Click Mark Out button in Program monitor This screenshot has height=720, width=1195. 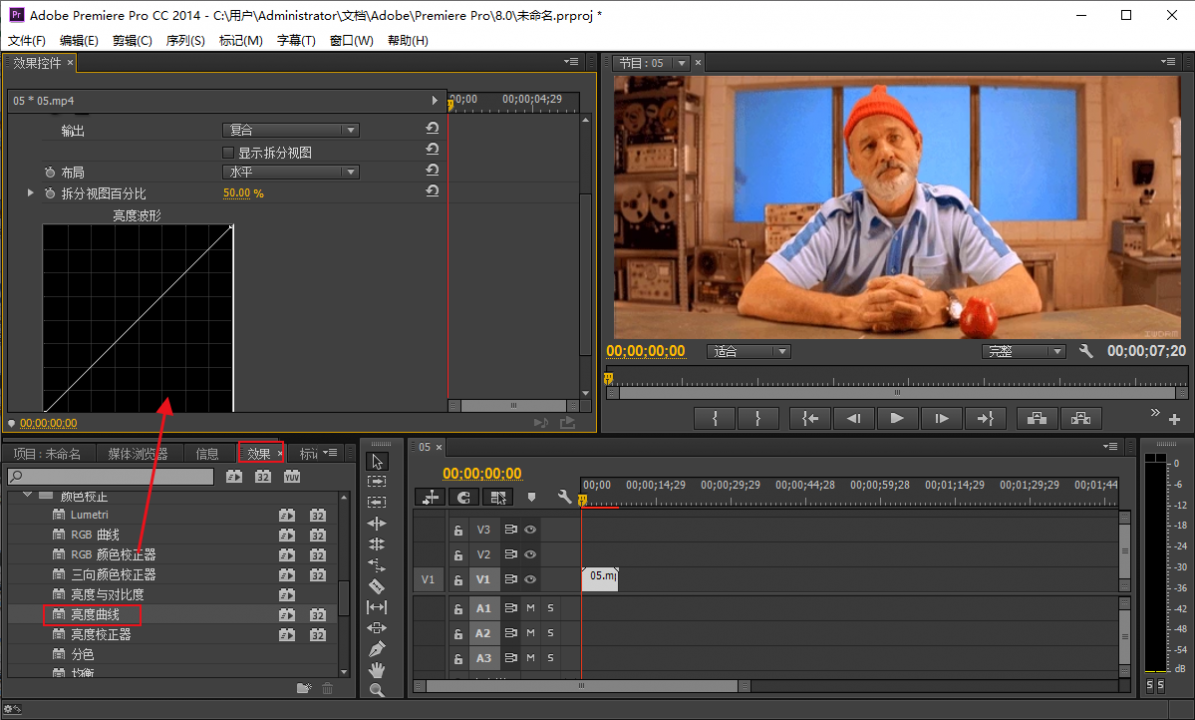[x=758, y=418]
